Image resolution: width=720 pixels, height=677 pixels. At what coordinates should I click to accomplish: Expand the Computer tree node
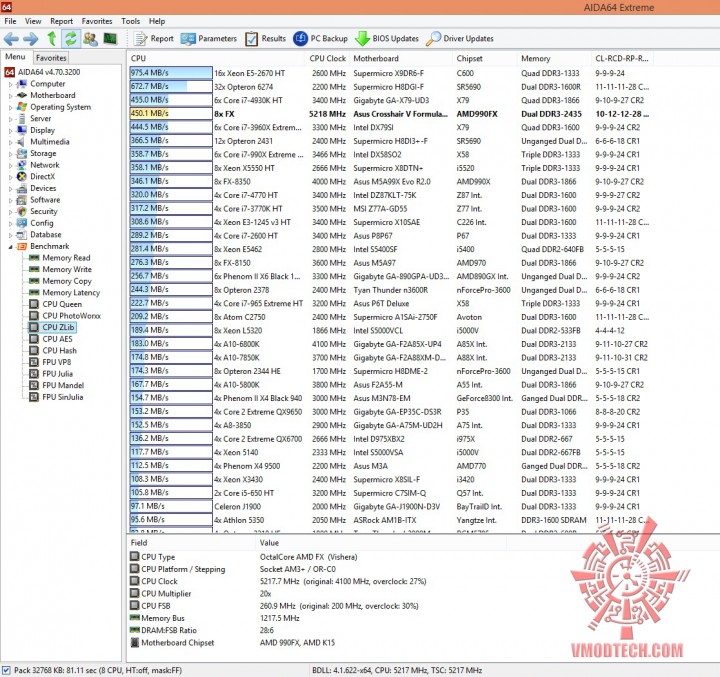[x=10, y=84]
